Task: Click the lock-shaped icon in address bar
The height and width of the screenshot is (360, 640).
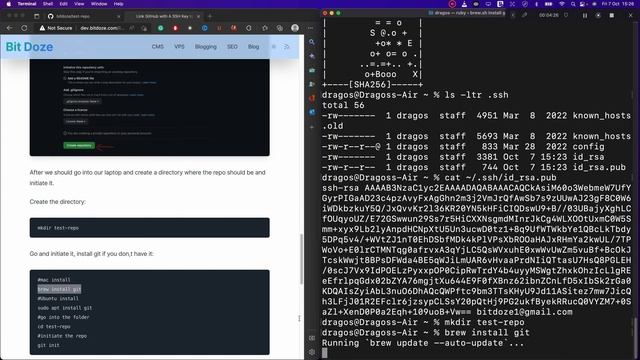Action: pos(144,28)
